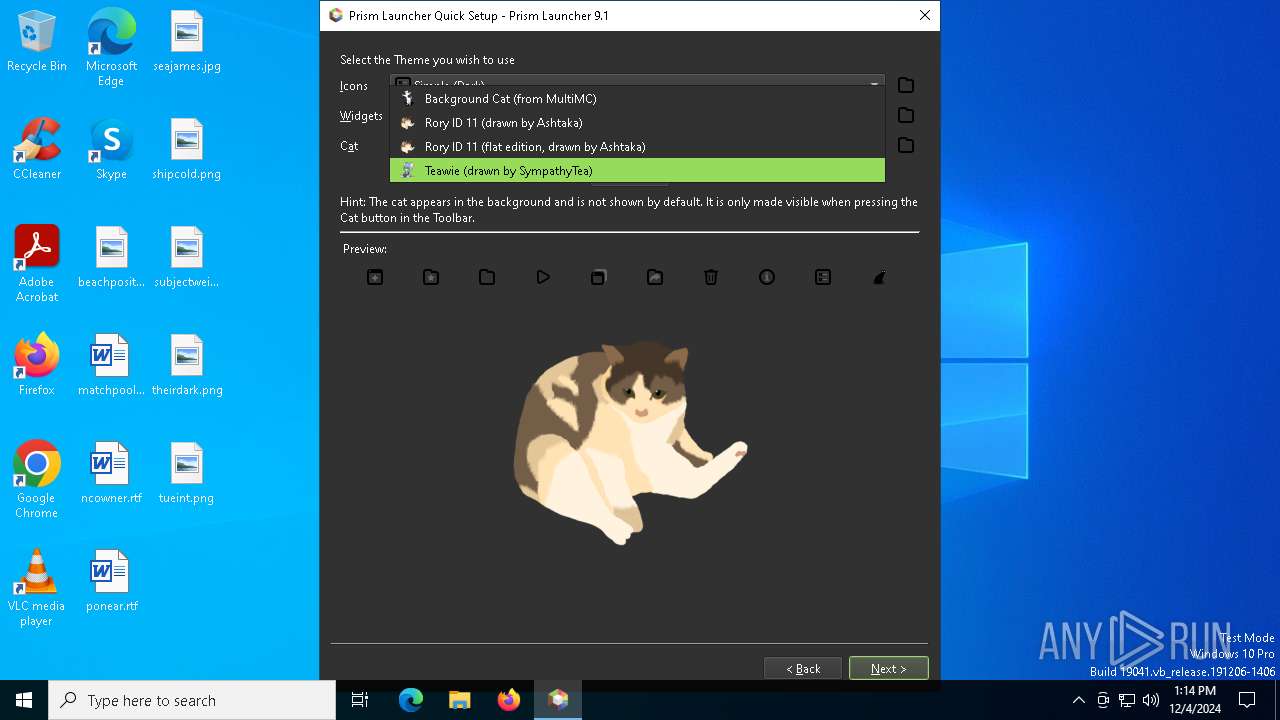This screenshot has height=720, width=1280.
Task: Go to the Next setup page
Action: coord(889,668)
